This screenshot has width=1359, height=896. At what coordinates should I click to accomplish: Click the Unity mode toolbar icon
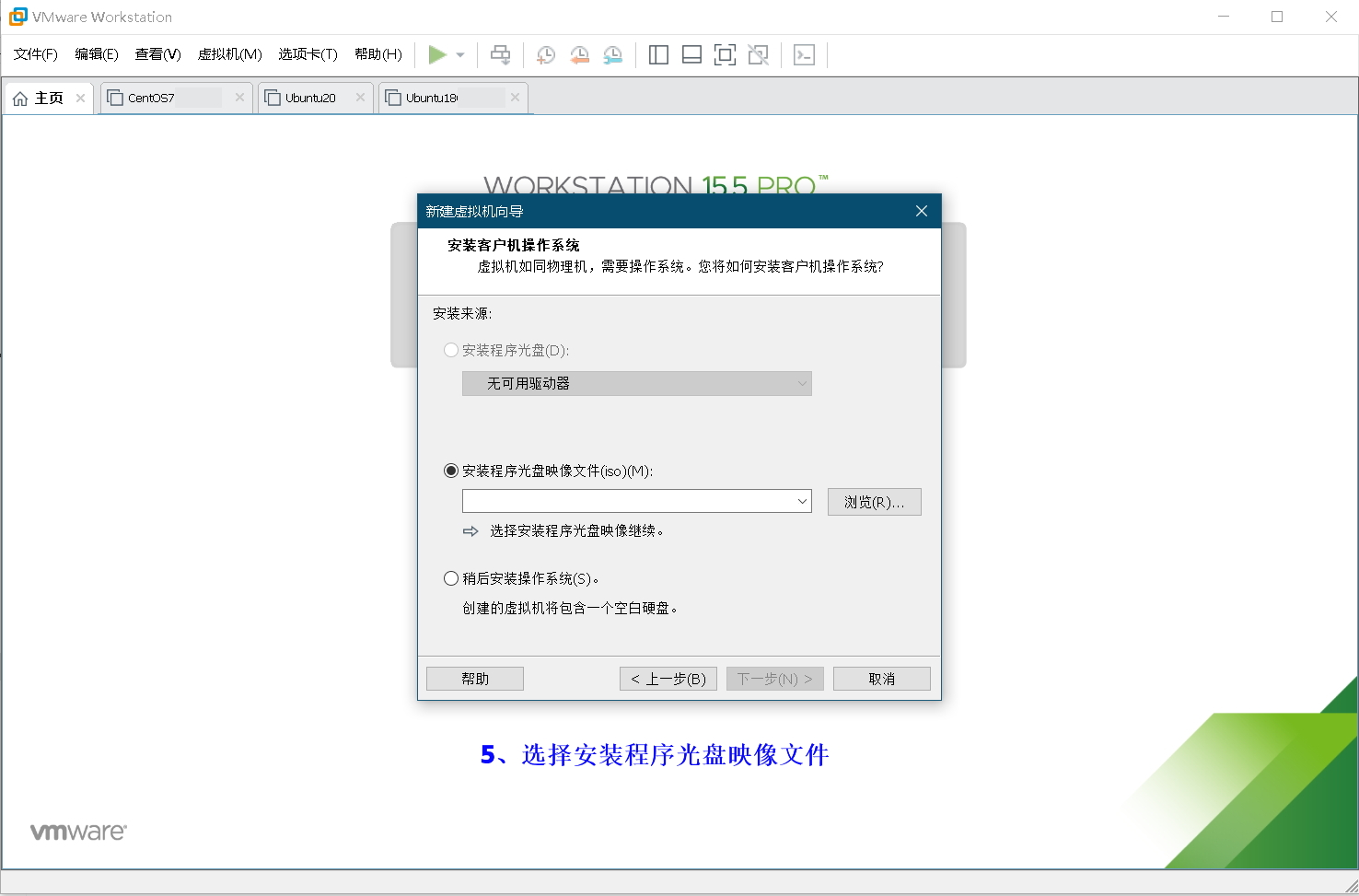tap(758, 55)
